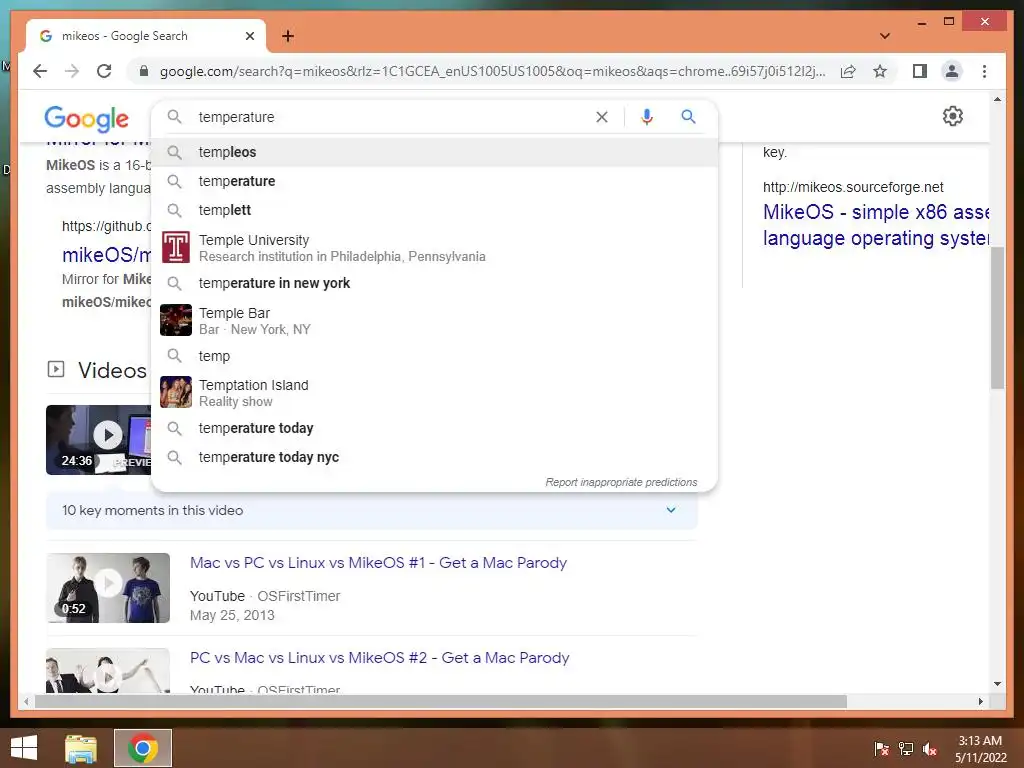Go back to the previous page
Viewport: 1024px width, 768px height.
[40, 71]
